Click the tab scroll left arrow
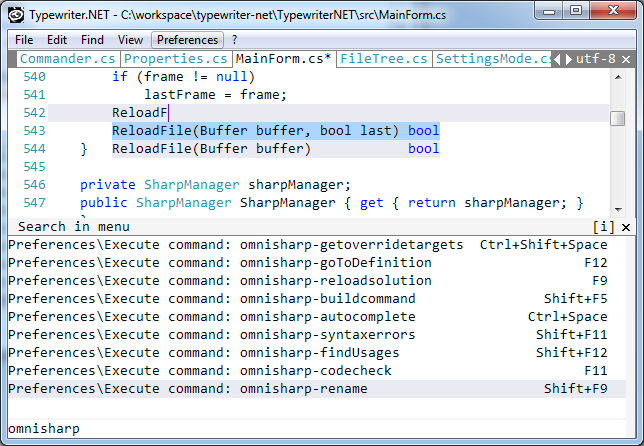Screen dimensions: 644x446 pos(557,60)
